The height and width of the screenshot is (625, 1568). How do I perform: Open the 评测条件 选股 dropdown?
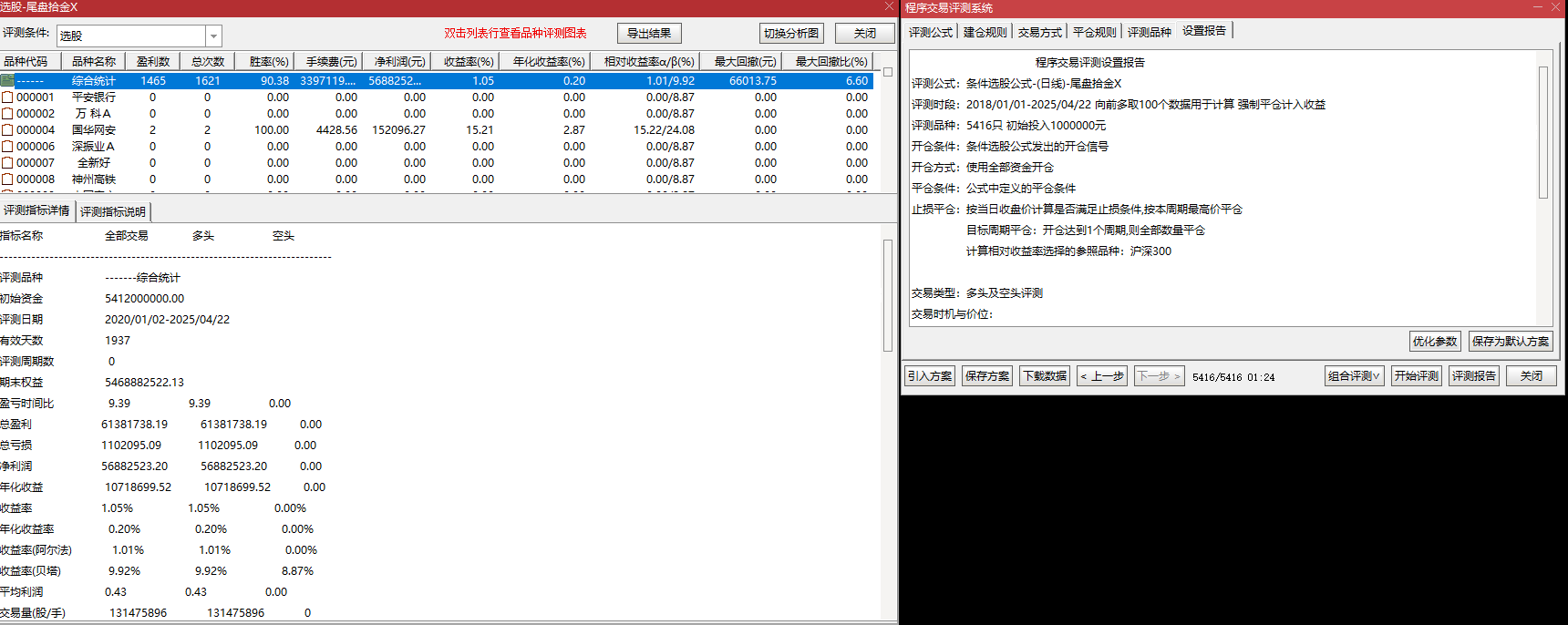click(213, 36)
